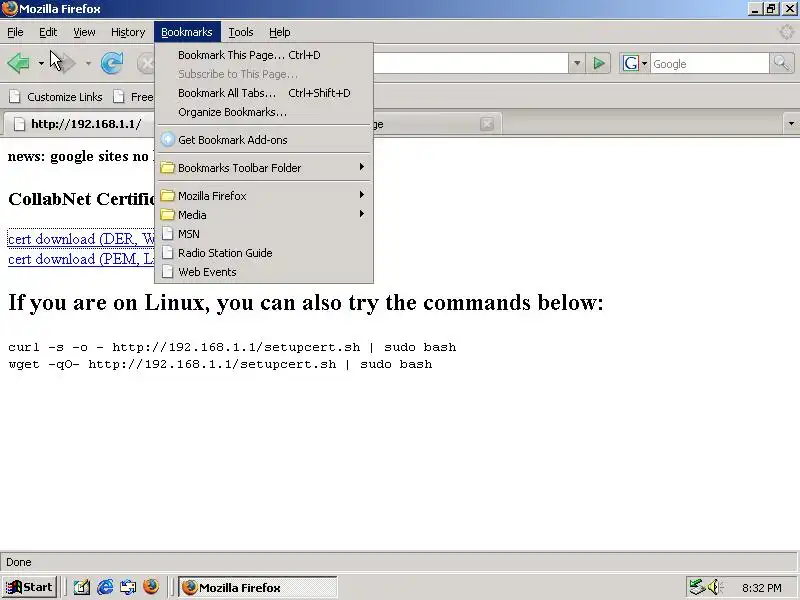Launch Firefox from quick launch icon
Screen dimensions: 800x600
pyautogui.click(x=151, y=587)
